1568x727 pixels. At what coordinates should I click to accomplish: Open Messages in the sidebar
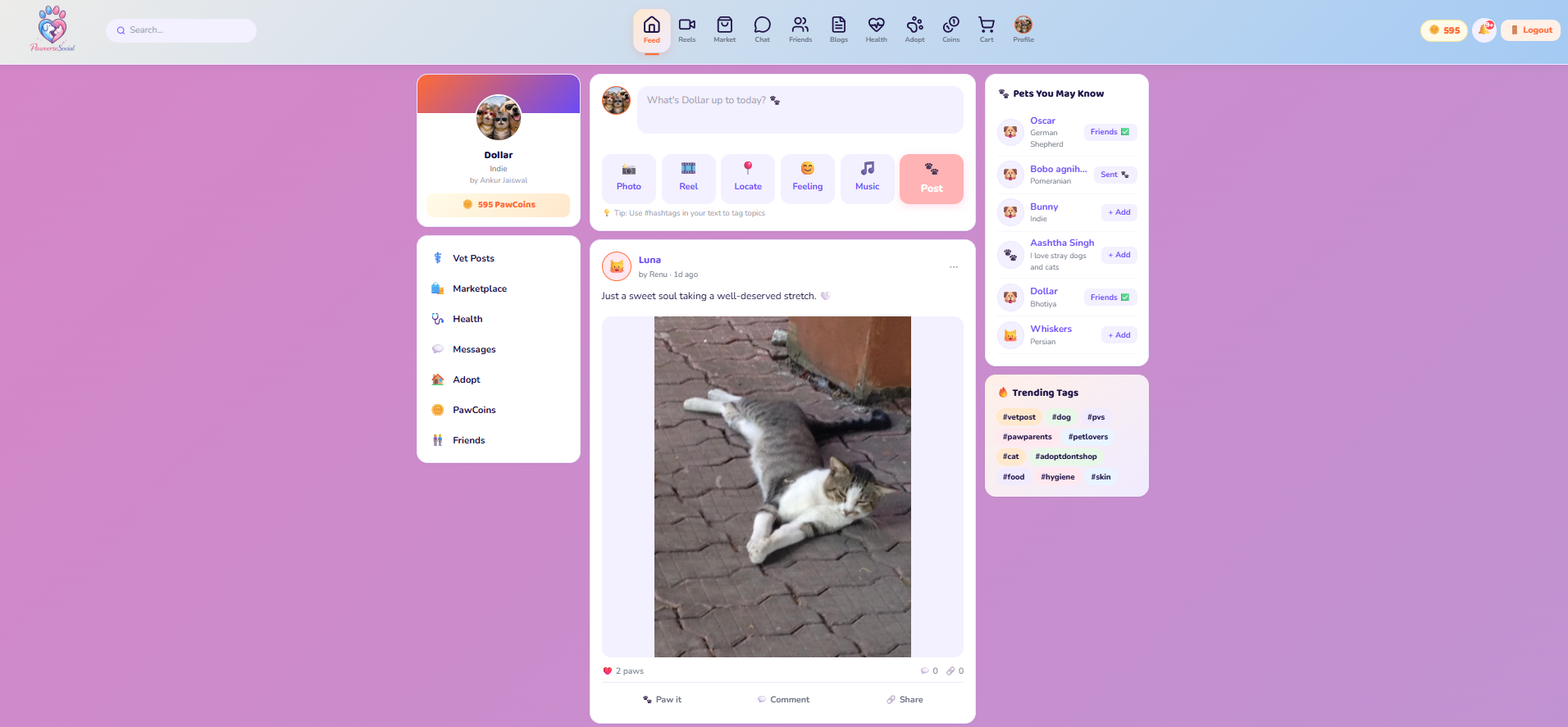point(499,349)
